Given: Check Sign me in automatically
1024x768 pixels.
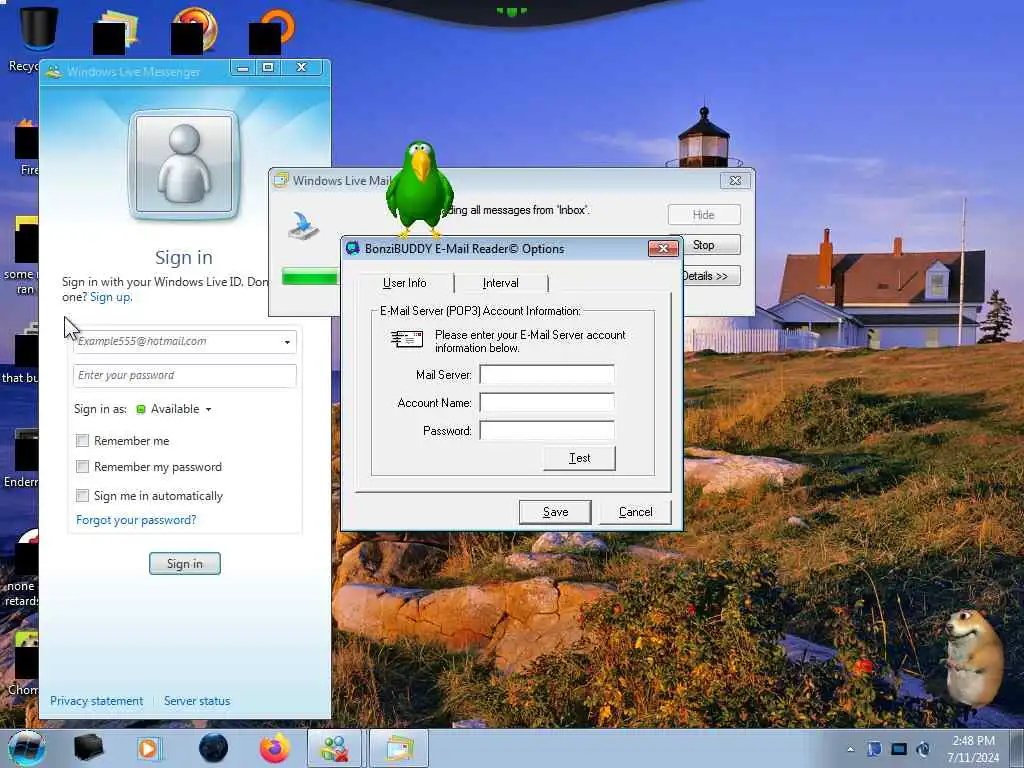Looking at the screenshot, I should [x=82, y=496].
